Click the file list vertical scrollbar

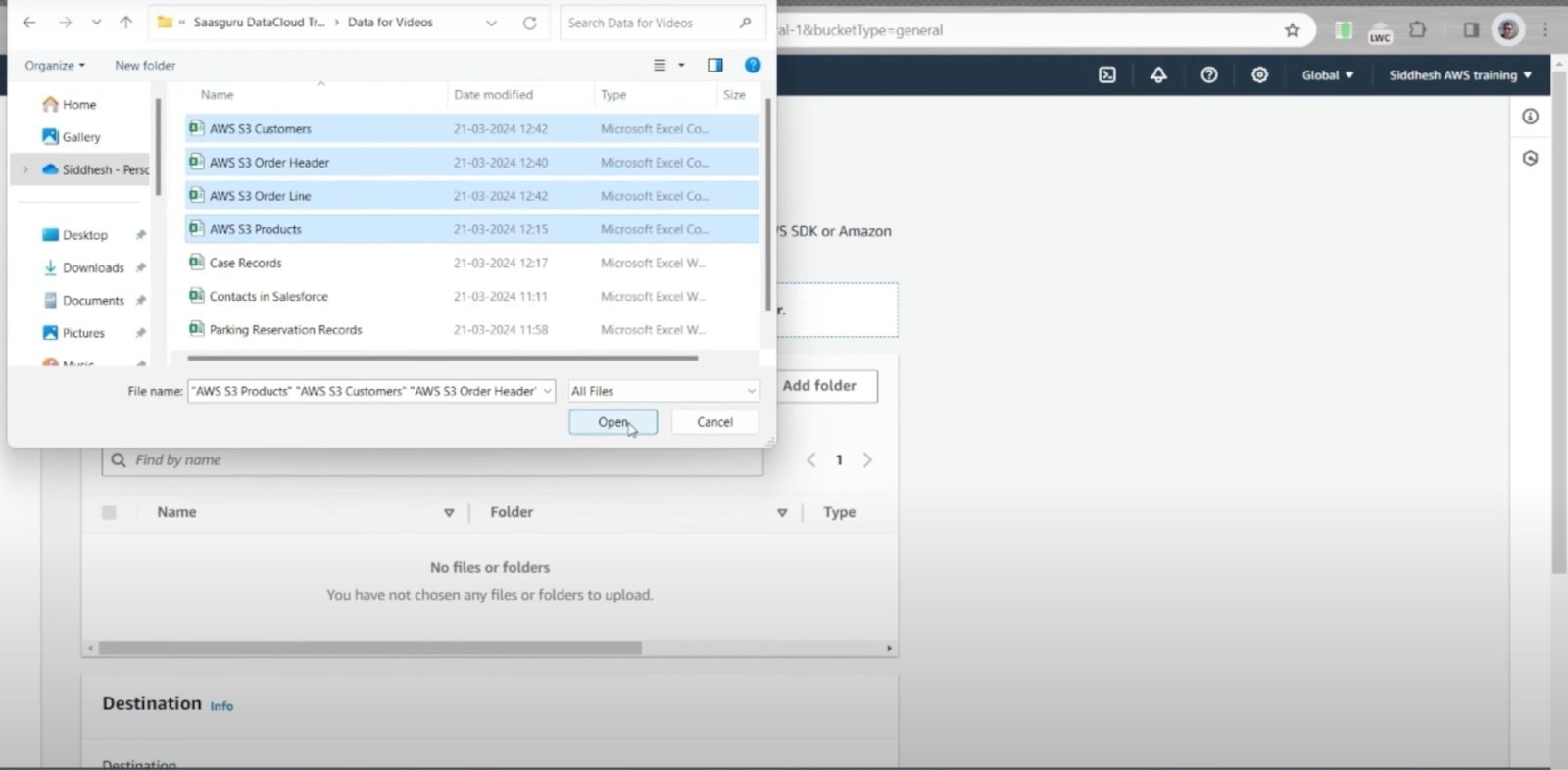coord(768,204)
